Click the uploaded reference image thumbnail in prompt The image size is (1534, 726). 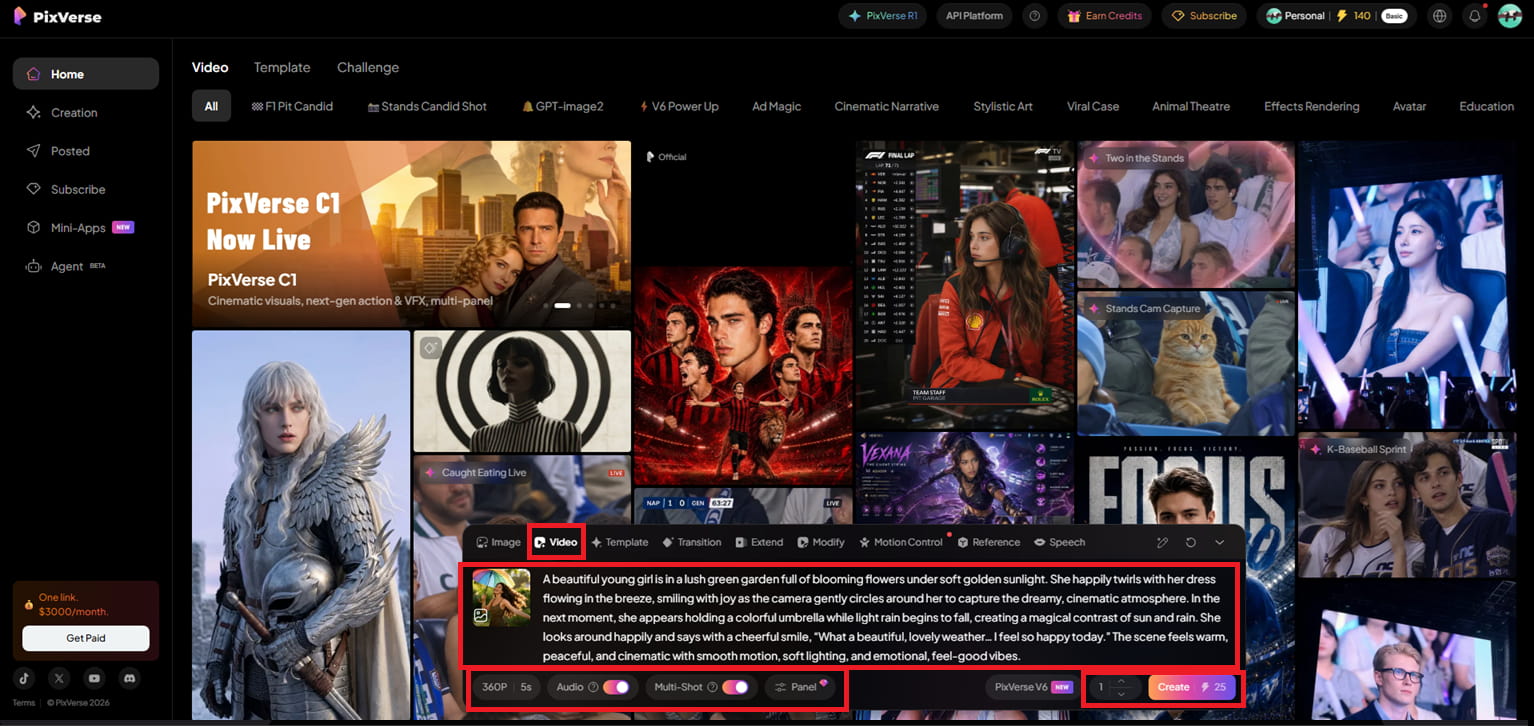point(501,598)
